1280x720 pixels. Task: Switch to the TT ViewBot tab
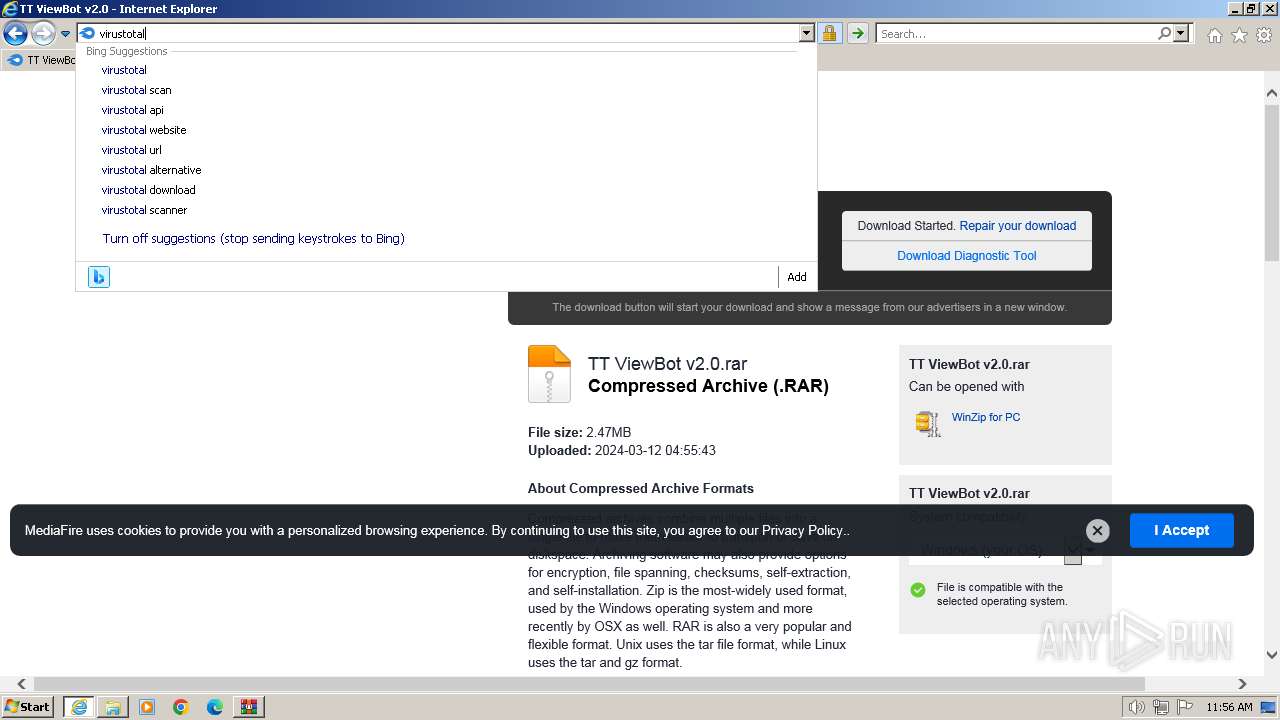click(40, 60)
